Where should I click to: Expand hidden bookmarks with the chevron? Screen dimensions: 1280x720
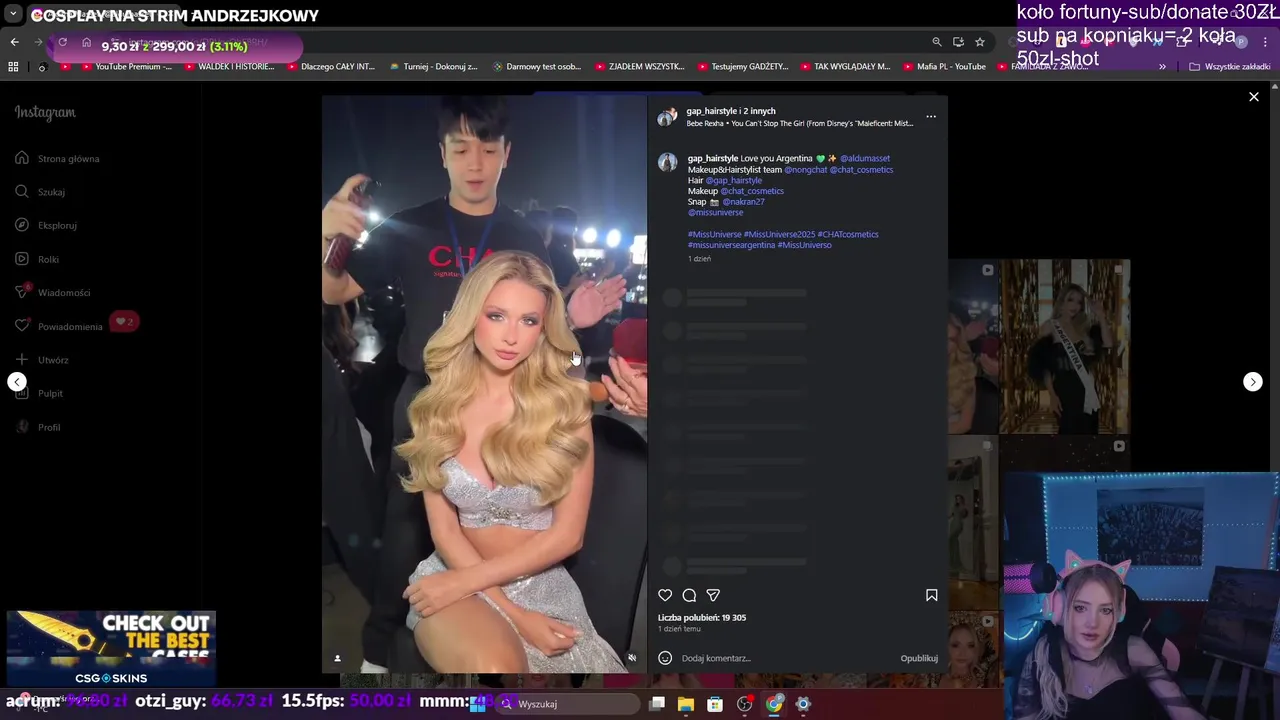(x=1162, y=67)
